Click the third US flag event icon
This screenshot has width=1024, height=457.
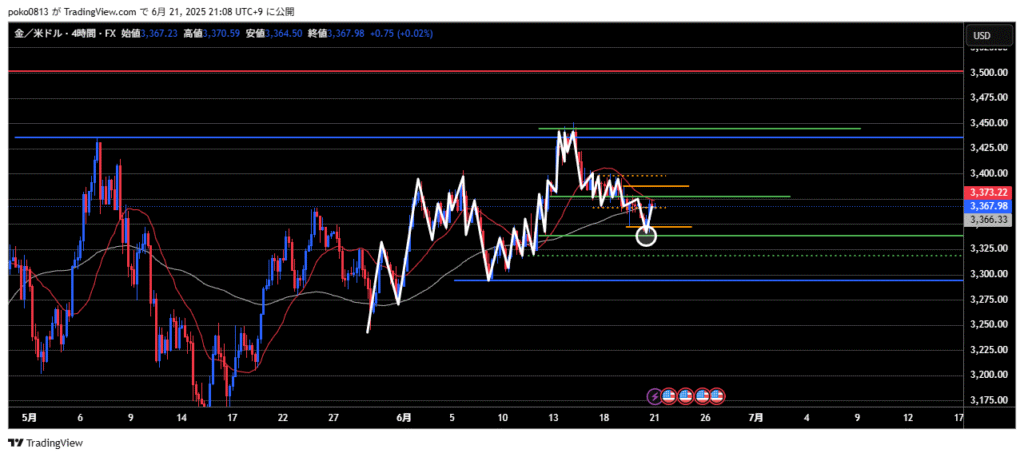click(x=702, y=396)
